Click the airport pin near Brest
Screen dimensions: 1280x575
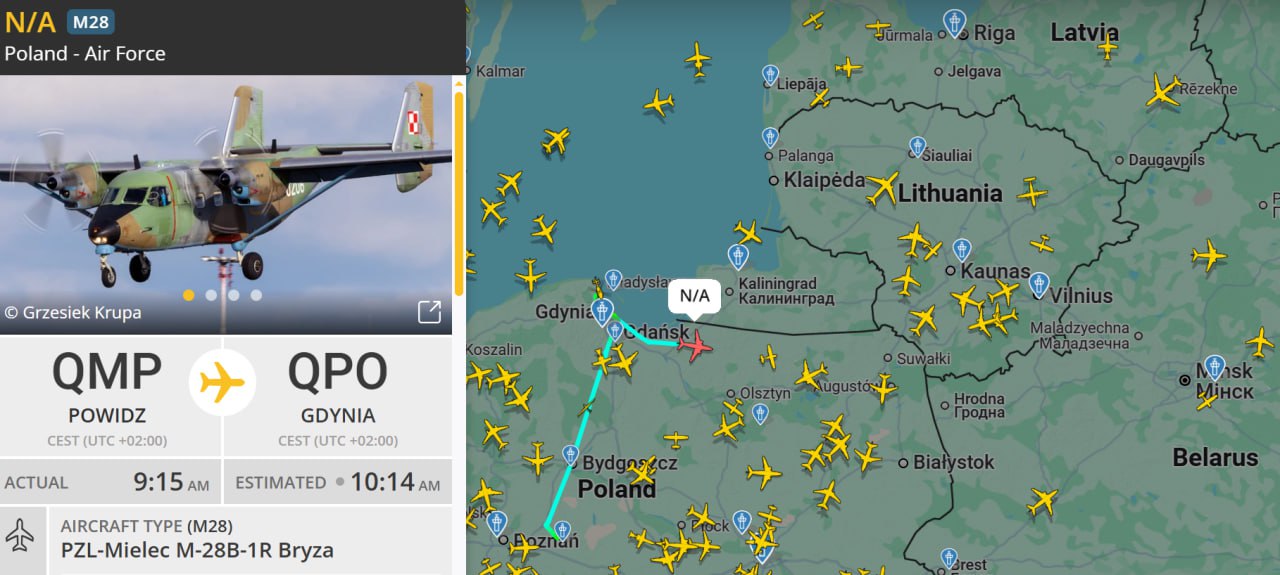click(x=949, y=558)
